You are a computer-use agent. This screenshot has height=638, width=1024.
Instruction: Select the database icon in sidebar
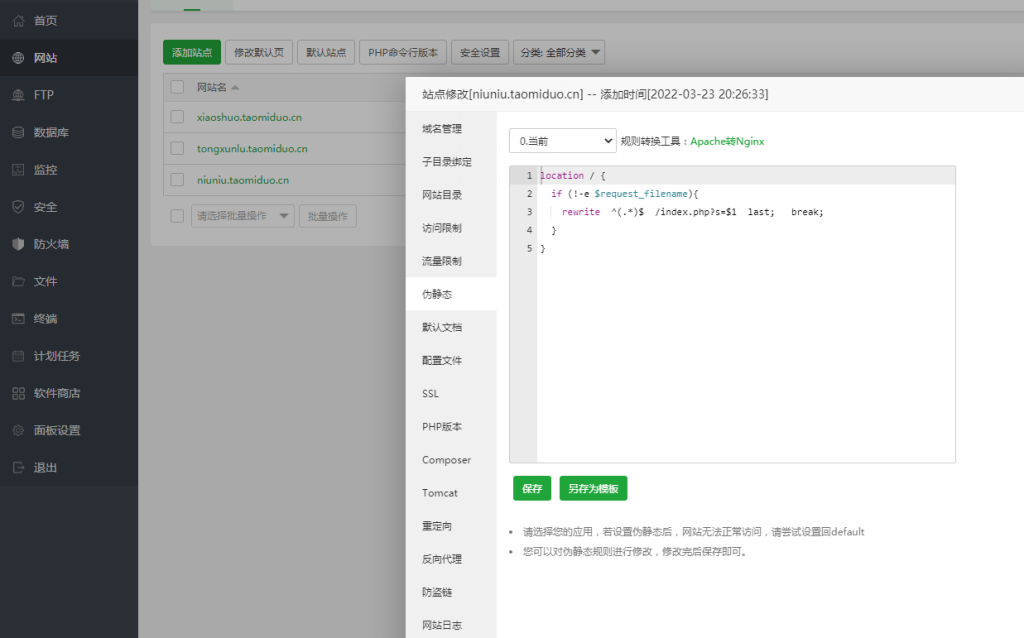point(18,132)
